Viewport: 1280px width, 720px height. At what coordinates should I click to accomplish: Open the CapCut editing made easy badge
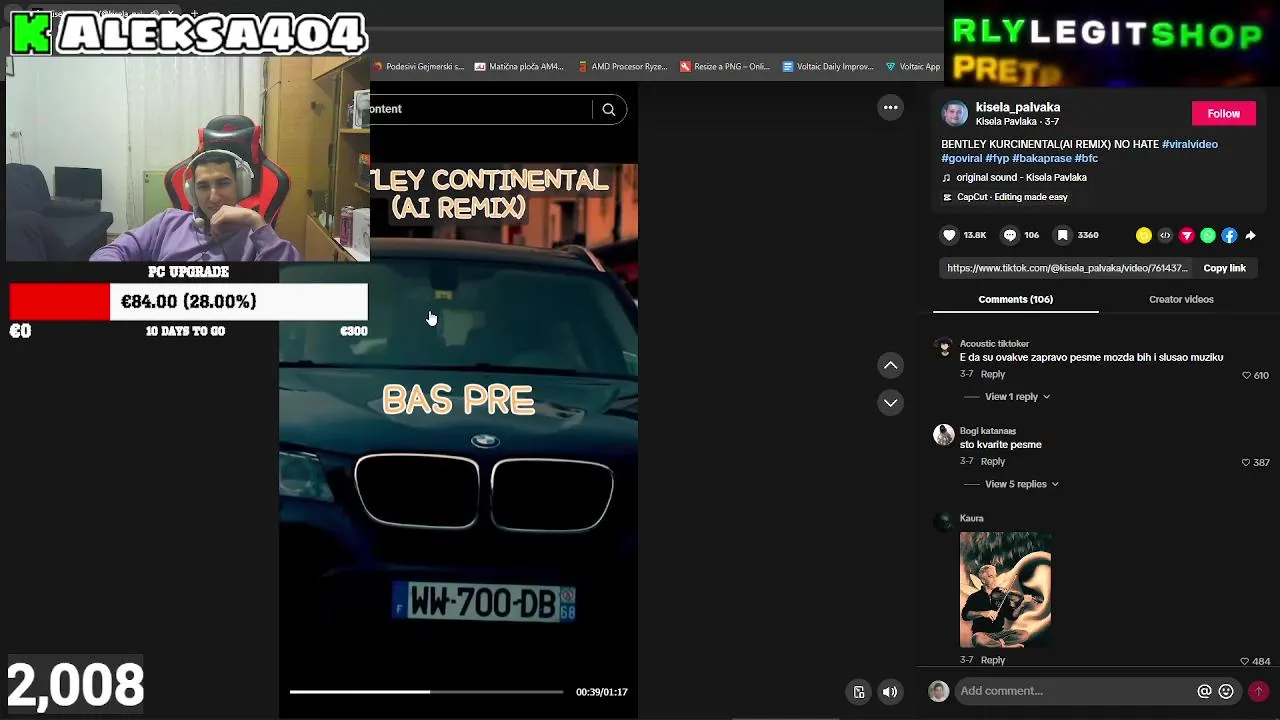point(1005,197)
